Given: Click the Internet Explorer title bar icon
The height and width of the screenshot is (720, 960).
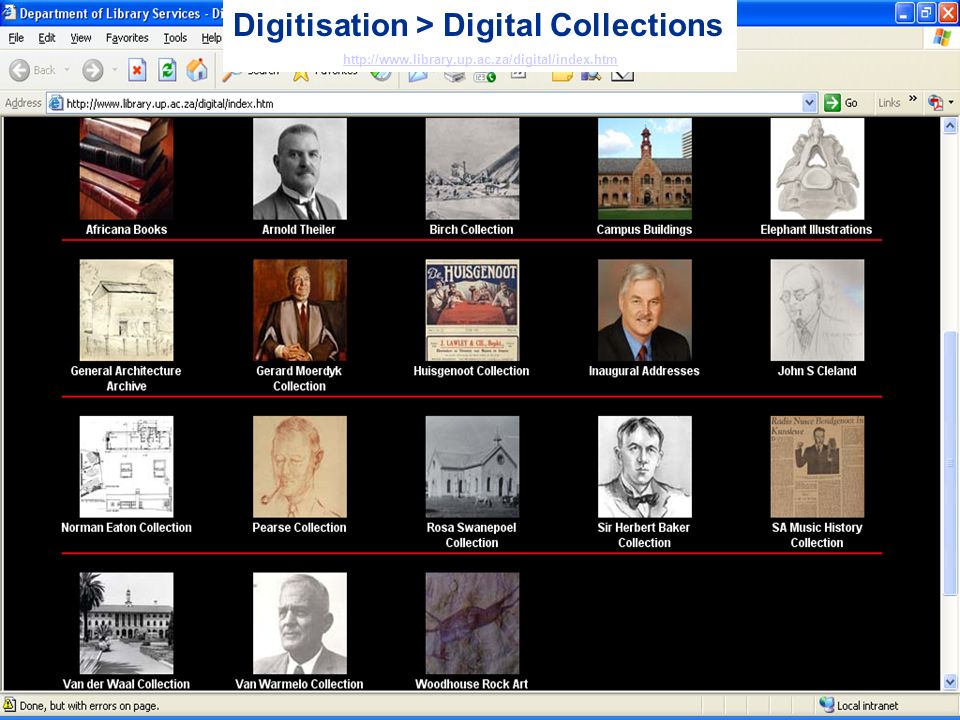Looking at the screenshot, I should tap(9, 13).
